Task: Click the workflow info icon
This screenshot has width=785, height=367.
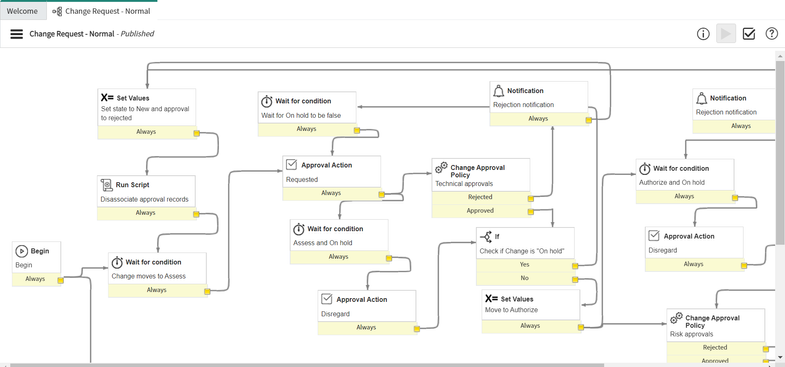Action: (703, 34)
